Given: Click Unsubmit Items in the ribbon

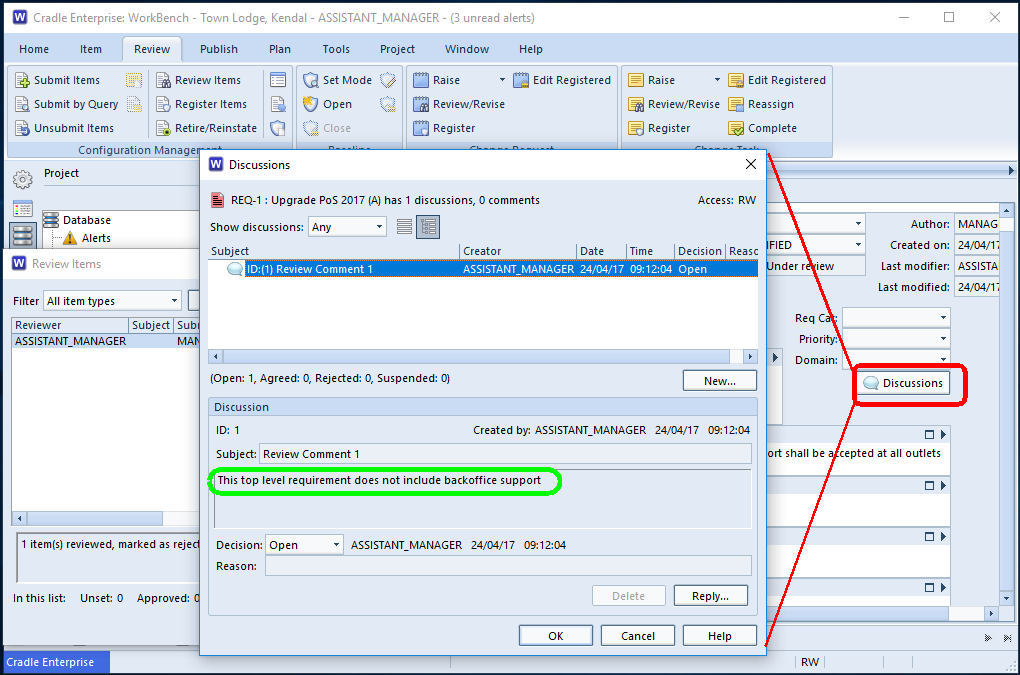Looking at the screenshot, I should 64,128.
